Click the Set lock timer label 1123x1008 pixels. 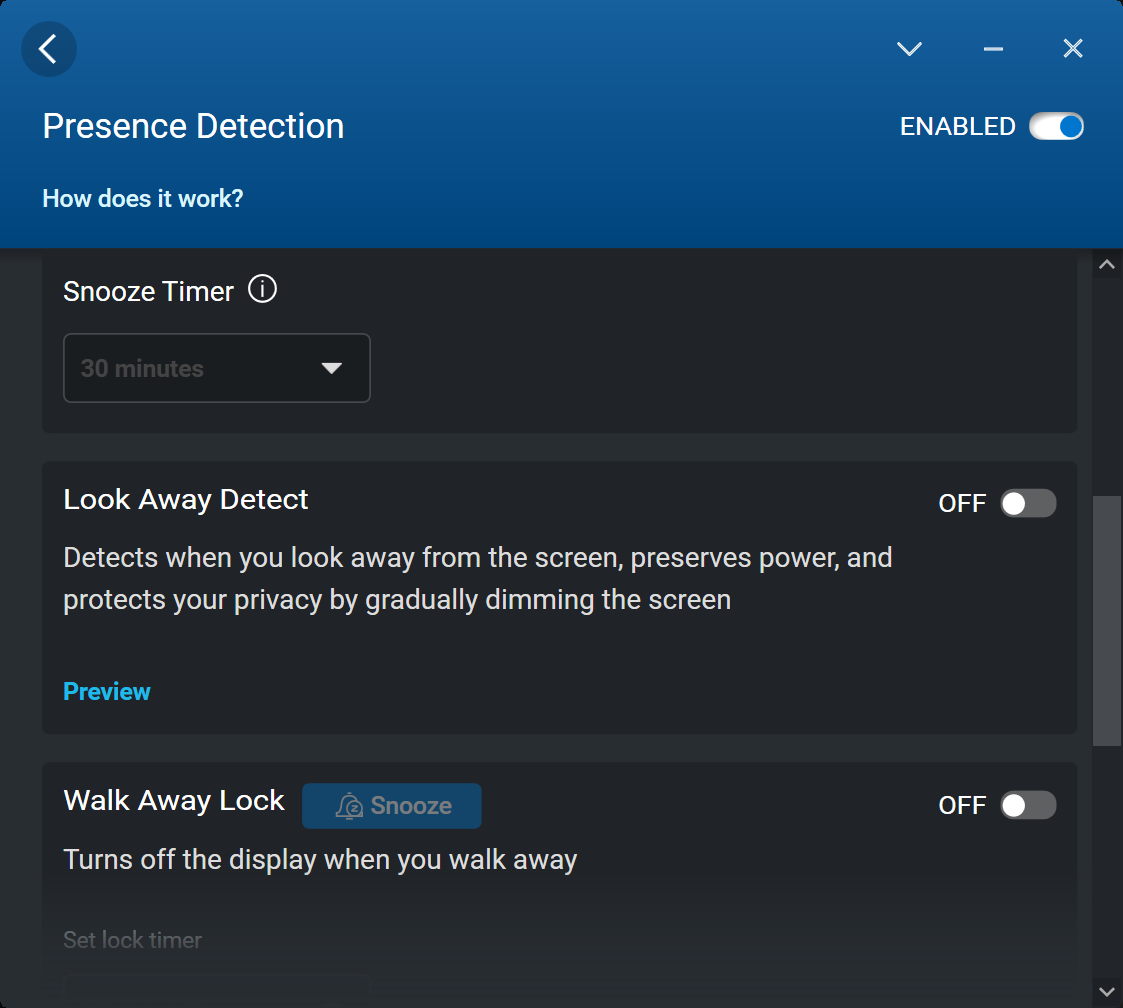[132, 940]
